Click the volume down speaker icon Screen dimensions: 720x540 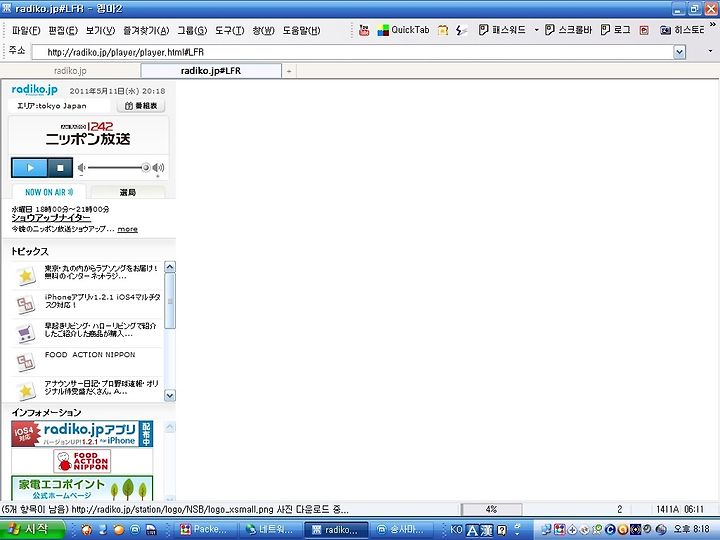[x=81, y=168]
